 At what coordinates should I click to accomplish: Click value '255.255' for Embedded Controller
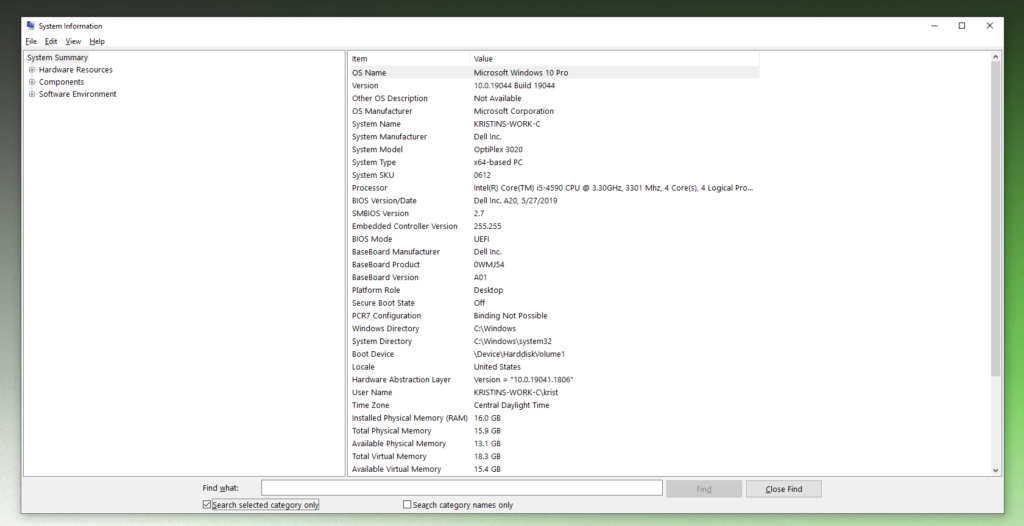(487, 226)
